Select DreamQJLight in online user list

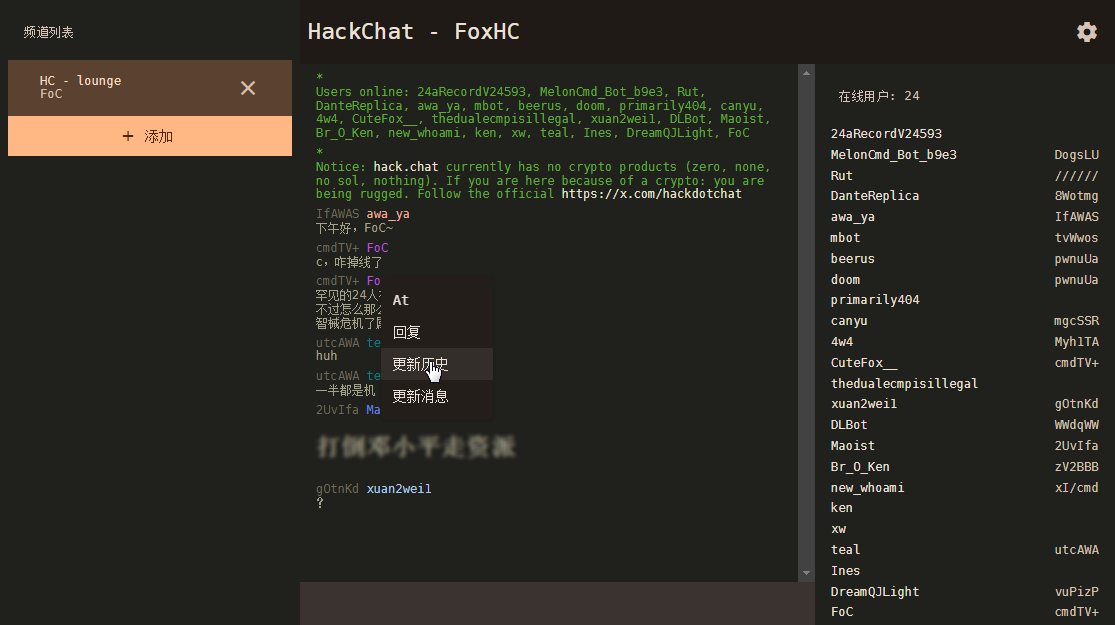click(875, 592)
